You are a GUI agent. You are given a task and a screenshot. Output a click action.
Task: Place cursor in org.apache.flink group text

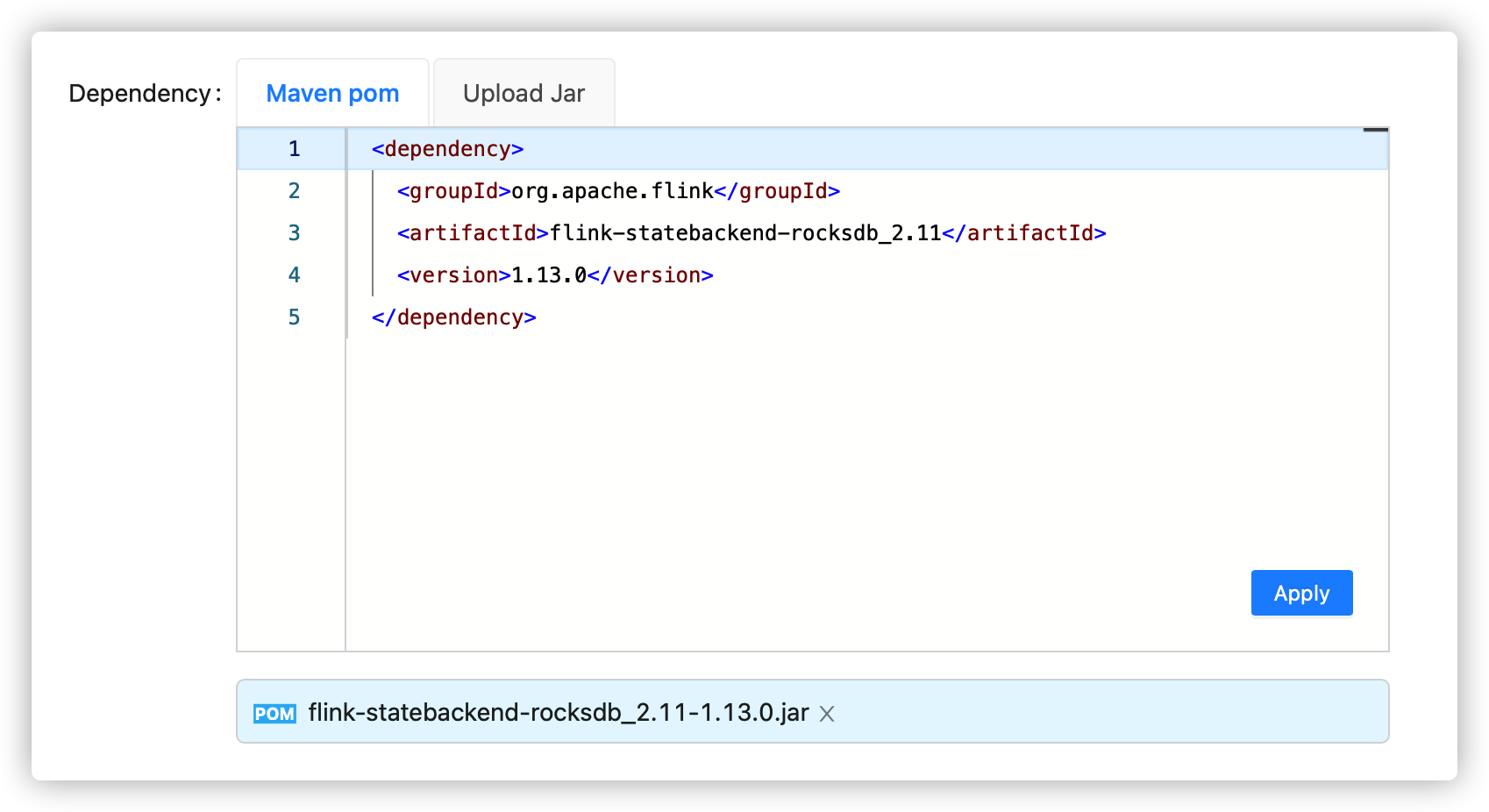[x=612, y=191]
